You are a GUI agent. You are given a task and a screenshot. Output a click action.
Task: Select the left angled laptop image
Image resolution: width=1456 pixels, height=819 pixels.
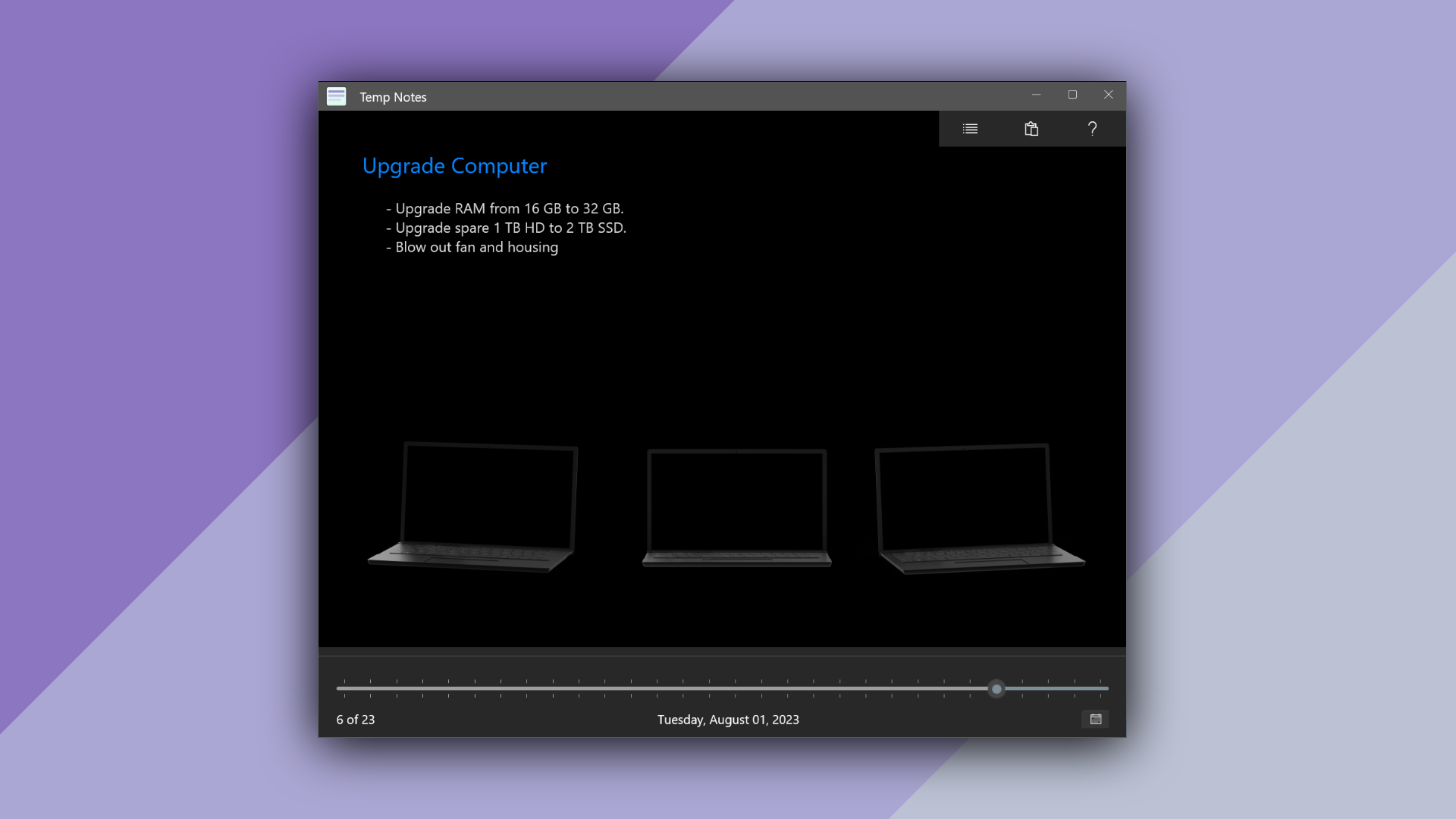473,507
